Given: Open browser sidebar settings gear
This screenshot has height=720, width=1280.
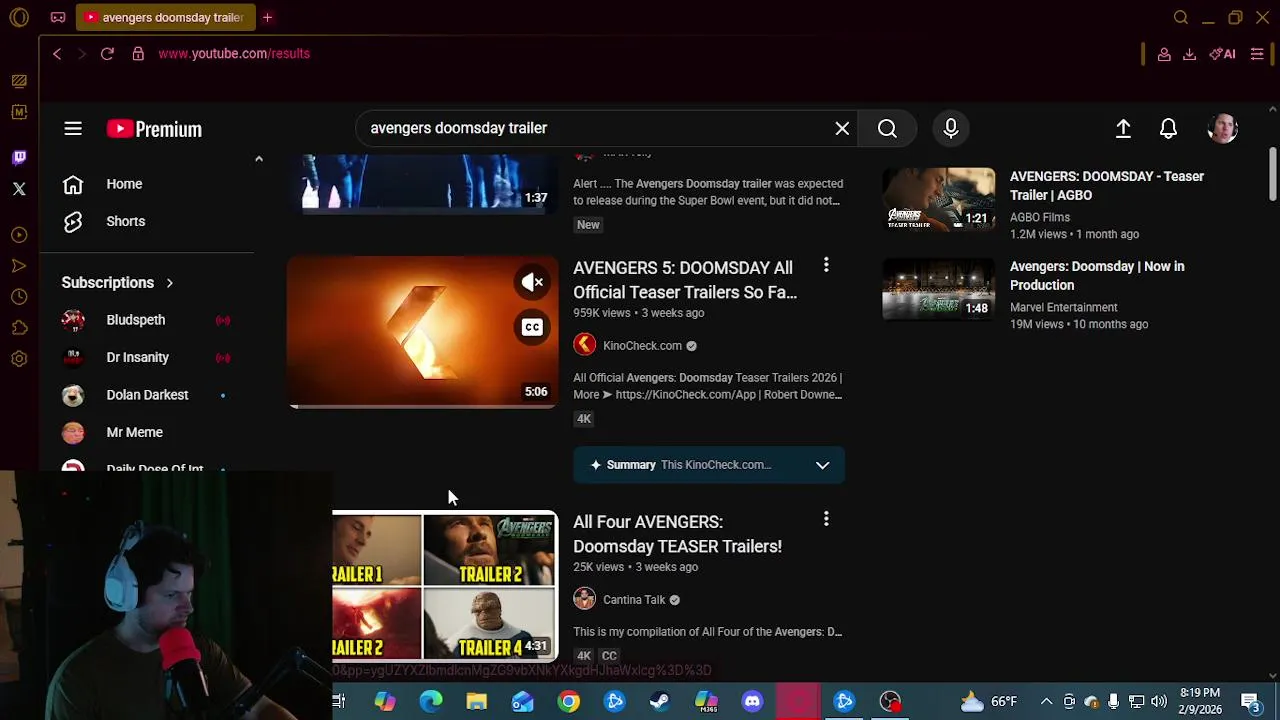Looking at the screenshot, I should (19, 359).
